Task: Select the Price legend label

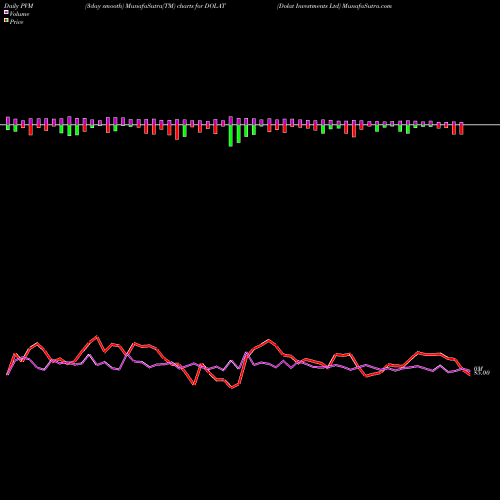Action: tap(16, 22)
